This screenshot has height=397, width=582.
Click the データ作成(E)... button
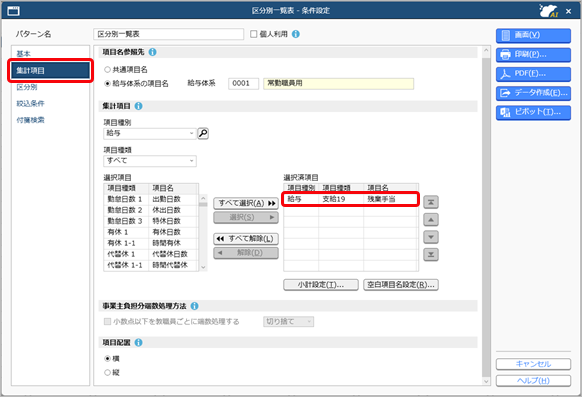tap(533, 93)
